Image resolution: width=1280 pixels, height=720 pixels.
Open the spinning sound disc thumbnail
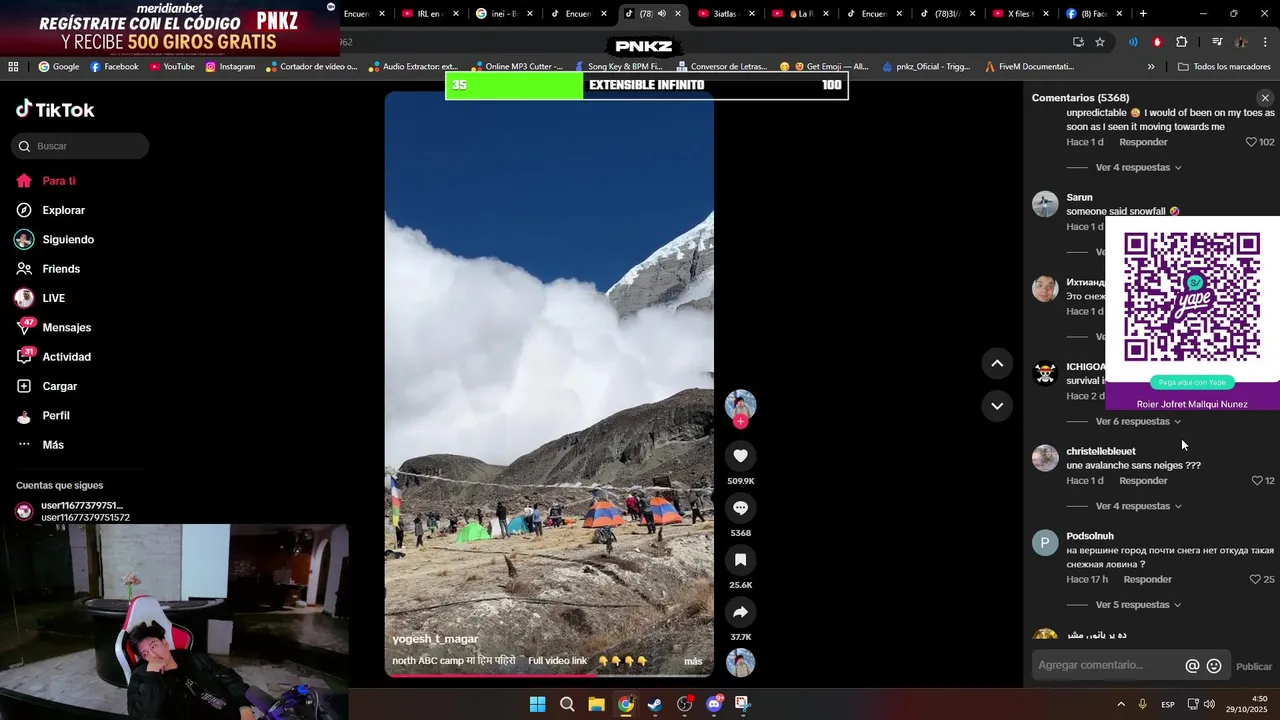pos(740,663)
